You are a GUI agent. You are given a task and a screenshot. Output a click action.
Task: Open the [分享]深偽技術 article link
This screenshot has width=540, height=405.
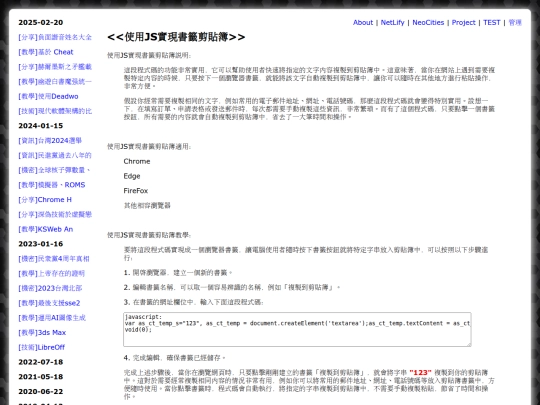click(55, 215)
